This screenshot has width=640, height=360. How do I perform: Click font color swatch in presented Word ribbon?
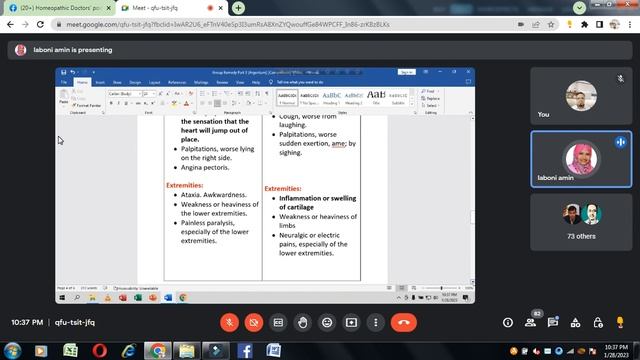click(x=186, y=104)
